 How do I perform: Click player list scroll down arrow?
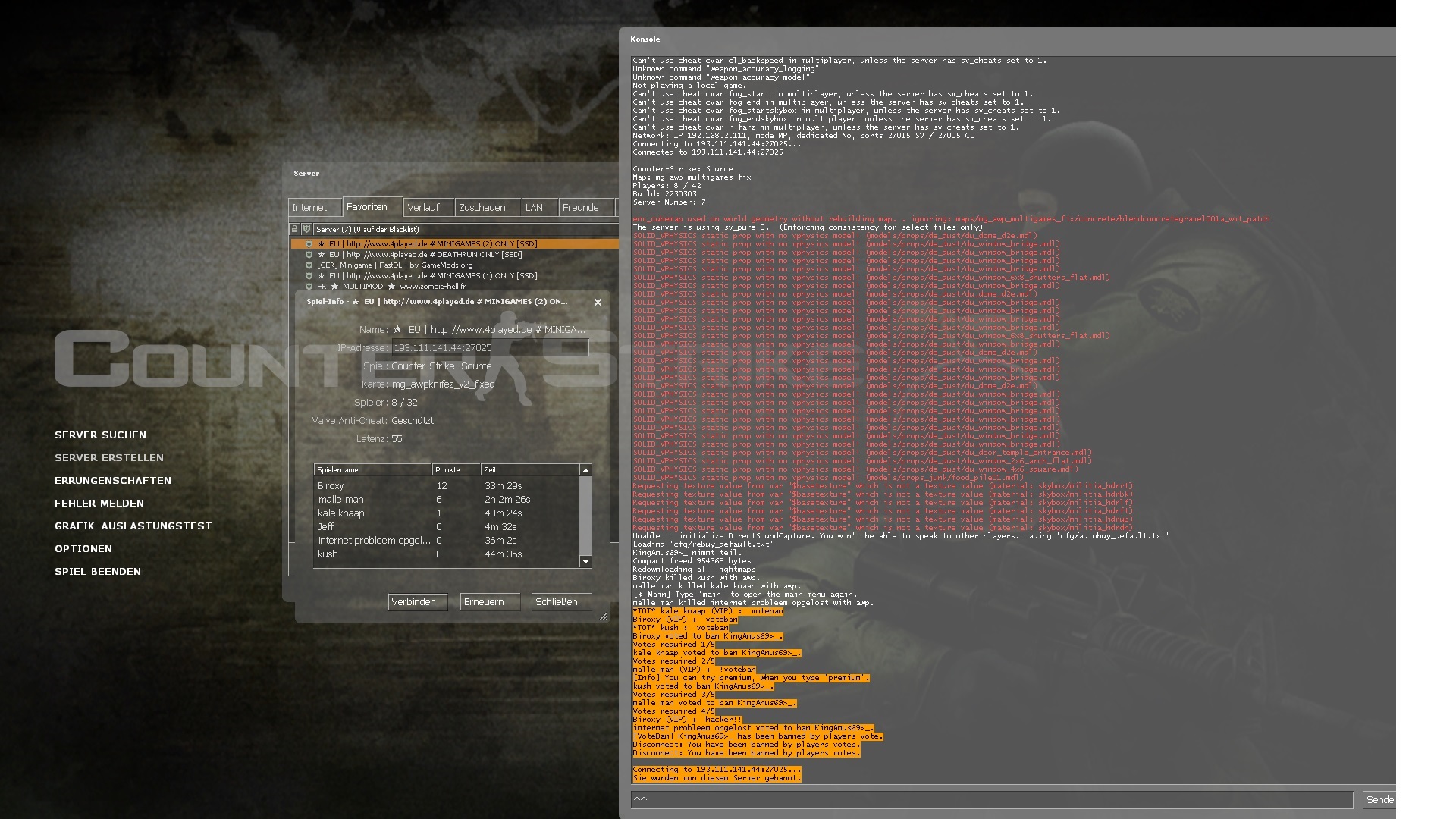585,562
